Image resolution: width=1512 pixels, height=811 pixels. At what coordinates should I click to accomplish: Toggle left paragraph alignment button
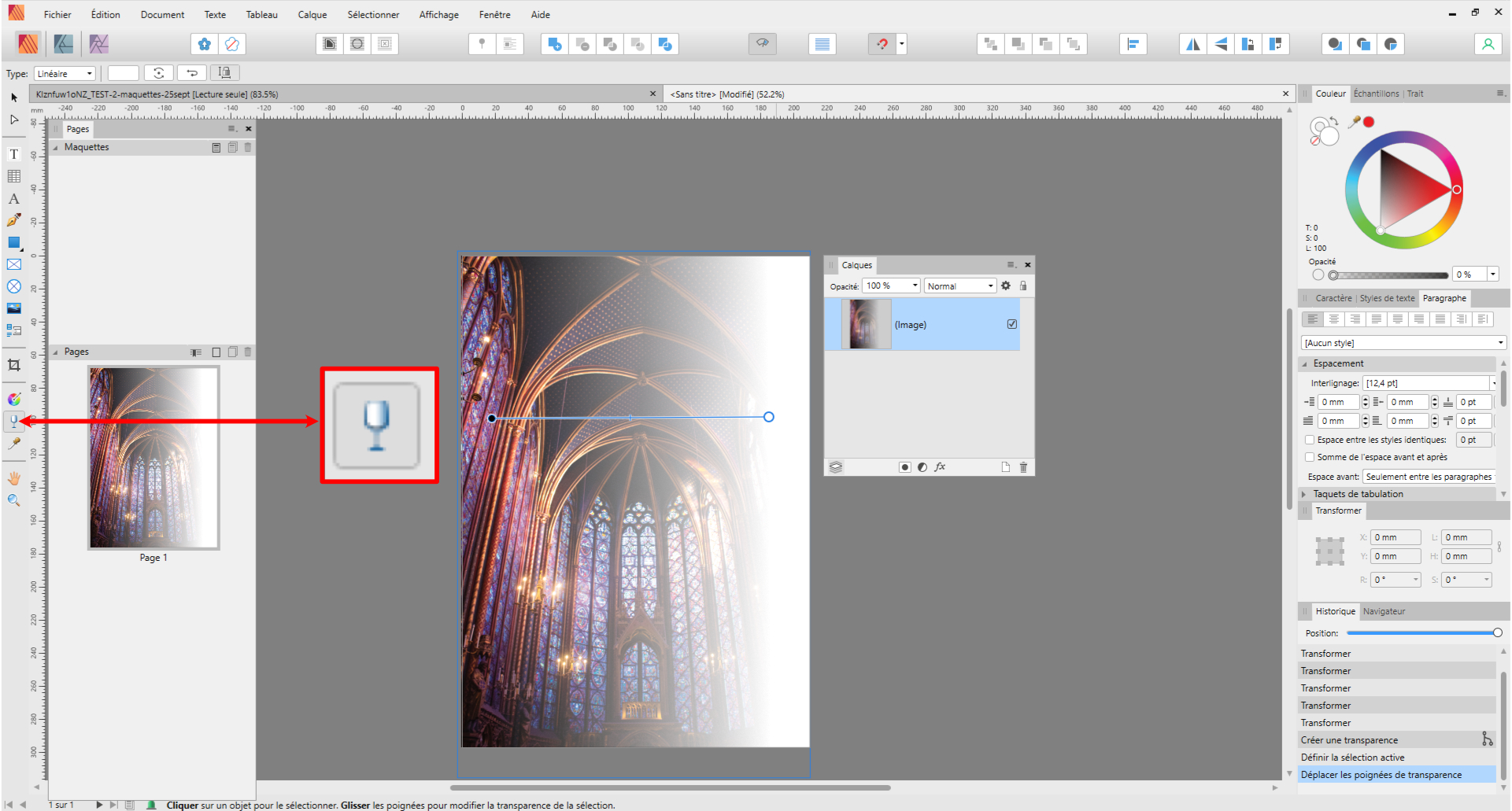click(x=1312, y=319)
